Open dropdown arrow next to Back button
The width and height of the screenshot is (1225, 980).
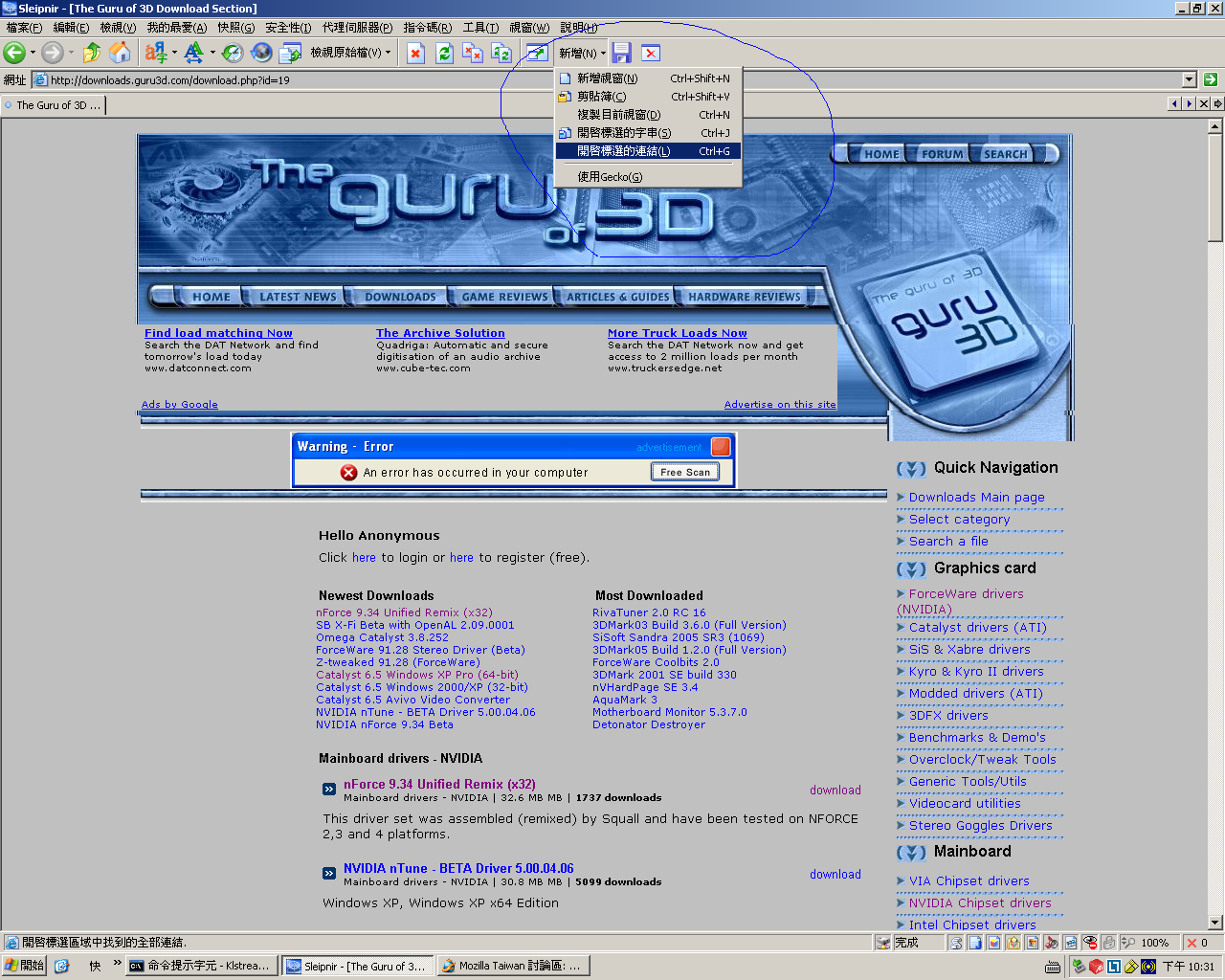click(33, 53)
